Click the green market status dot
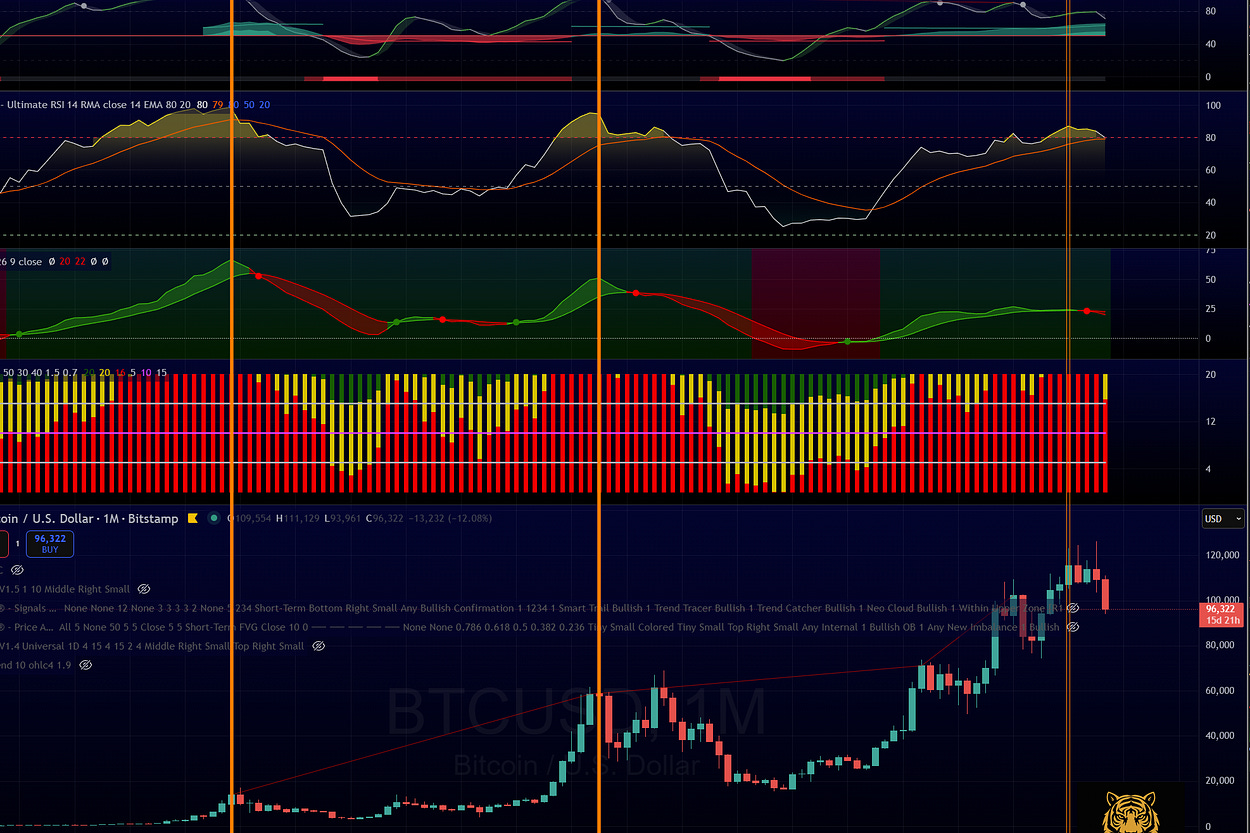The image size is (1250, 833). click(x=213, y=518)
